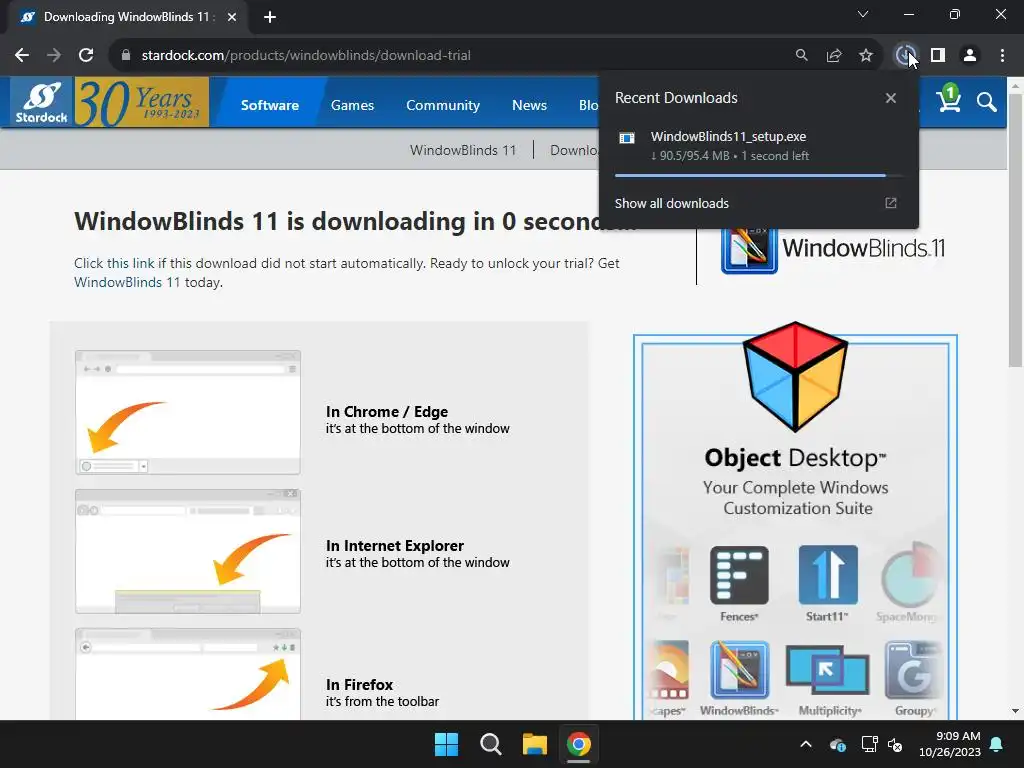
Task: Open the Games menu
Action: point(352,105)
